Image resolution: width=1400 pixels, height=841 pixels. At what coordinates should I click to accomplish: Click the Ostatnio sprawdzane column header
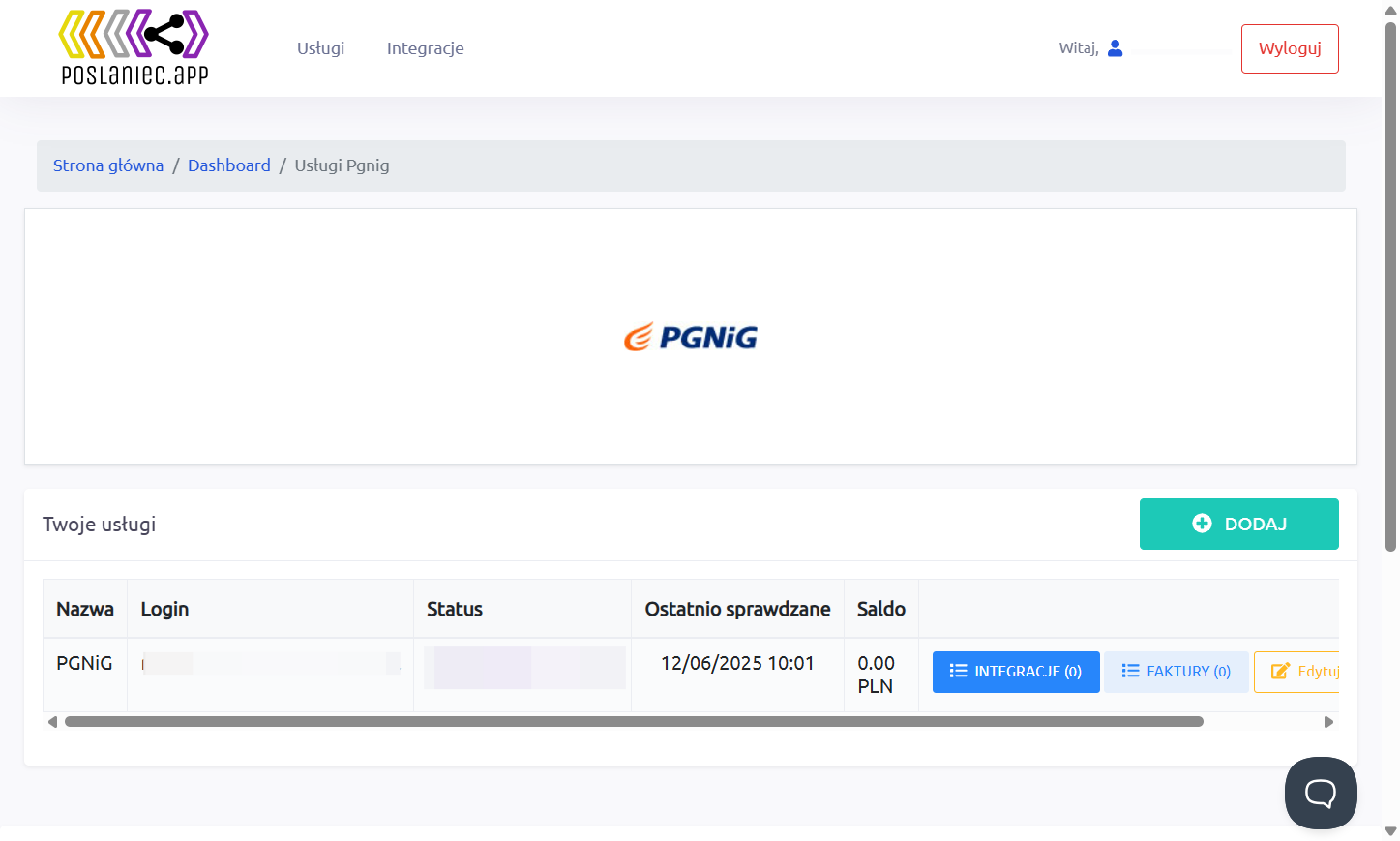coord(738,609)
